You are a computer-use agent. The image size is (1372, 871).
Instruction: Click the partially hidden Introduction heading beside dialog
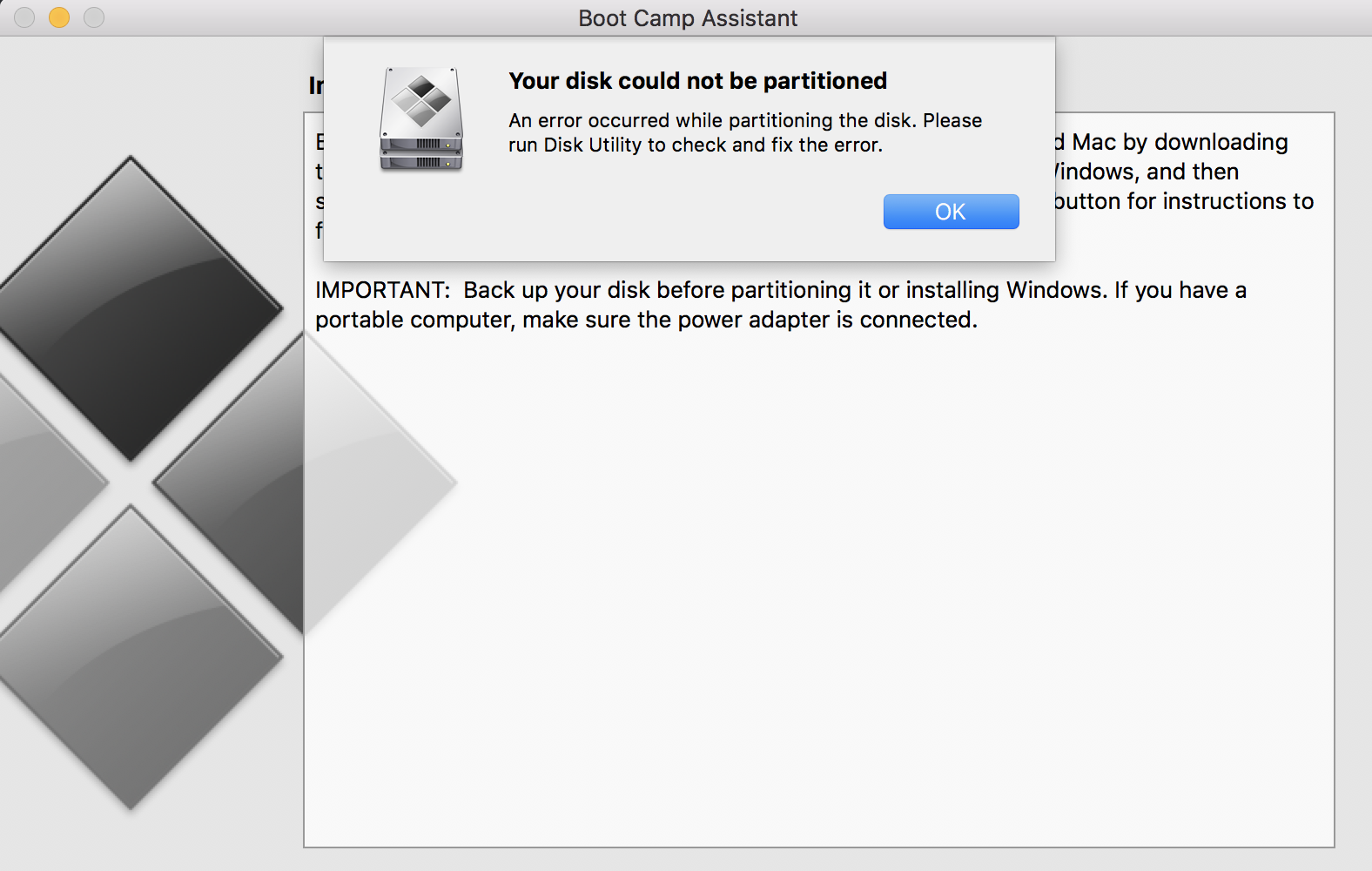[x=315, y=85]
